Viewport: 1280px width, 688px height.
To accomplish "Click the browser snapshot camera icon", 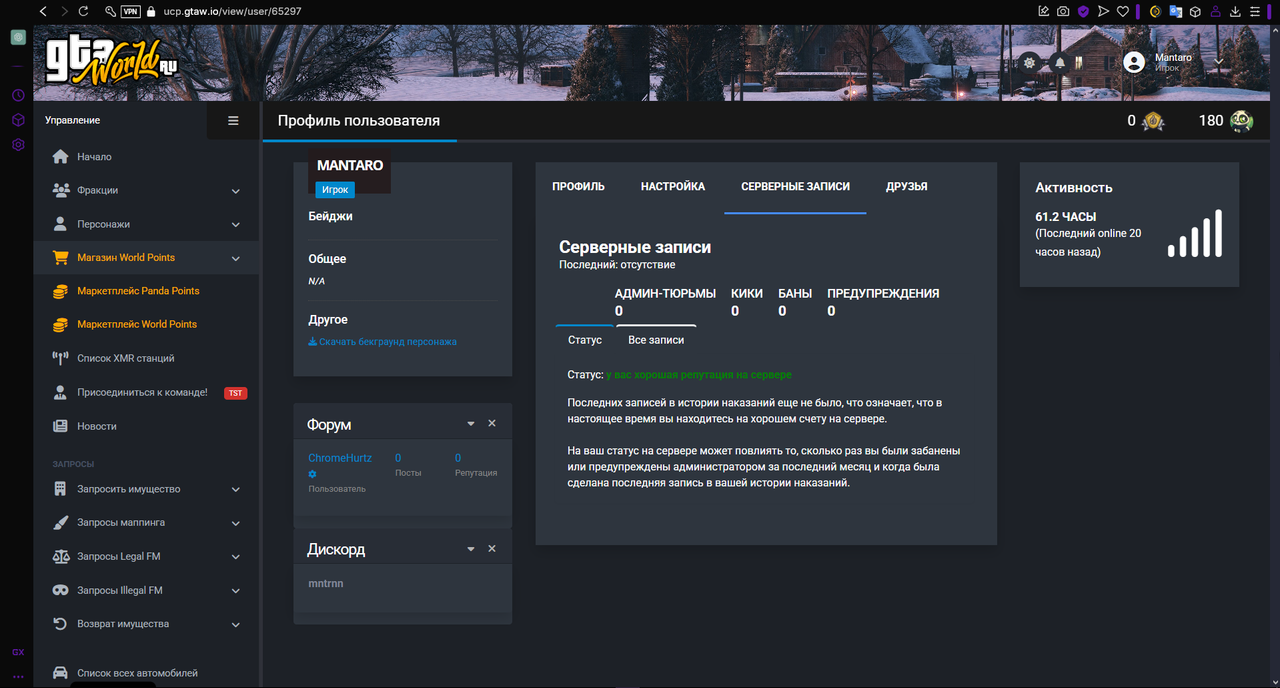I will click(x=1063, y=12).
